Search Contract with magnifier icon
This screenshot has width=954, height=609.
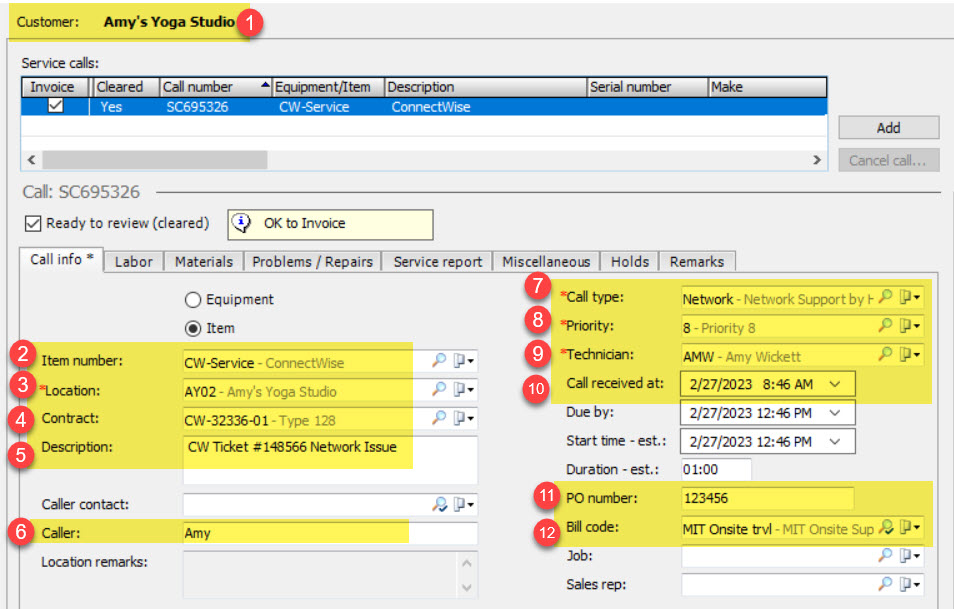pos(439,417)
